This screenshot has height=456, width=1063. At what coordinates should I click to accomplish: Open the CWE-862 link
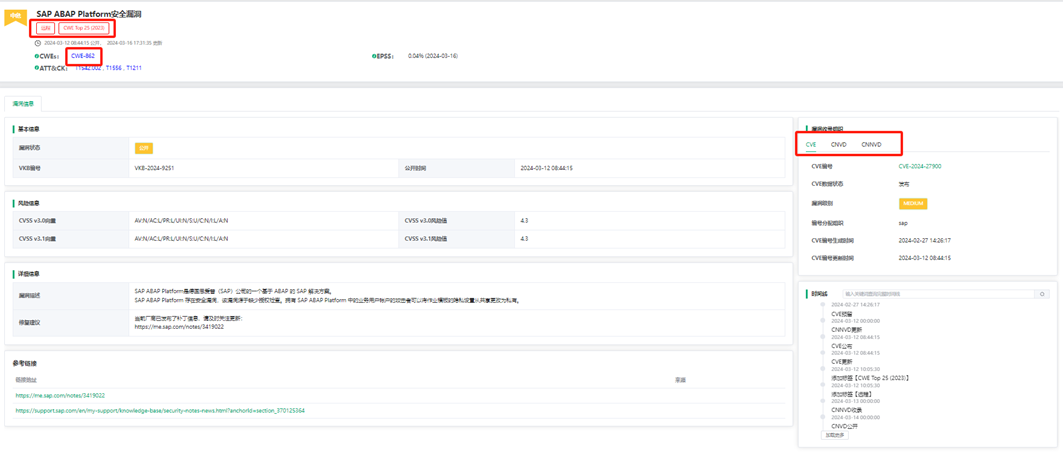coord(83,56)
